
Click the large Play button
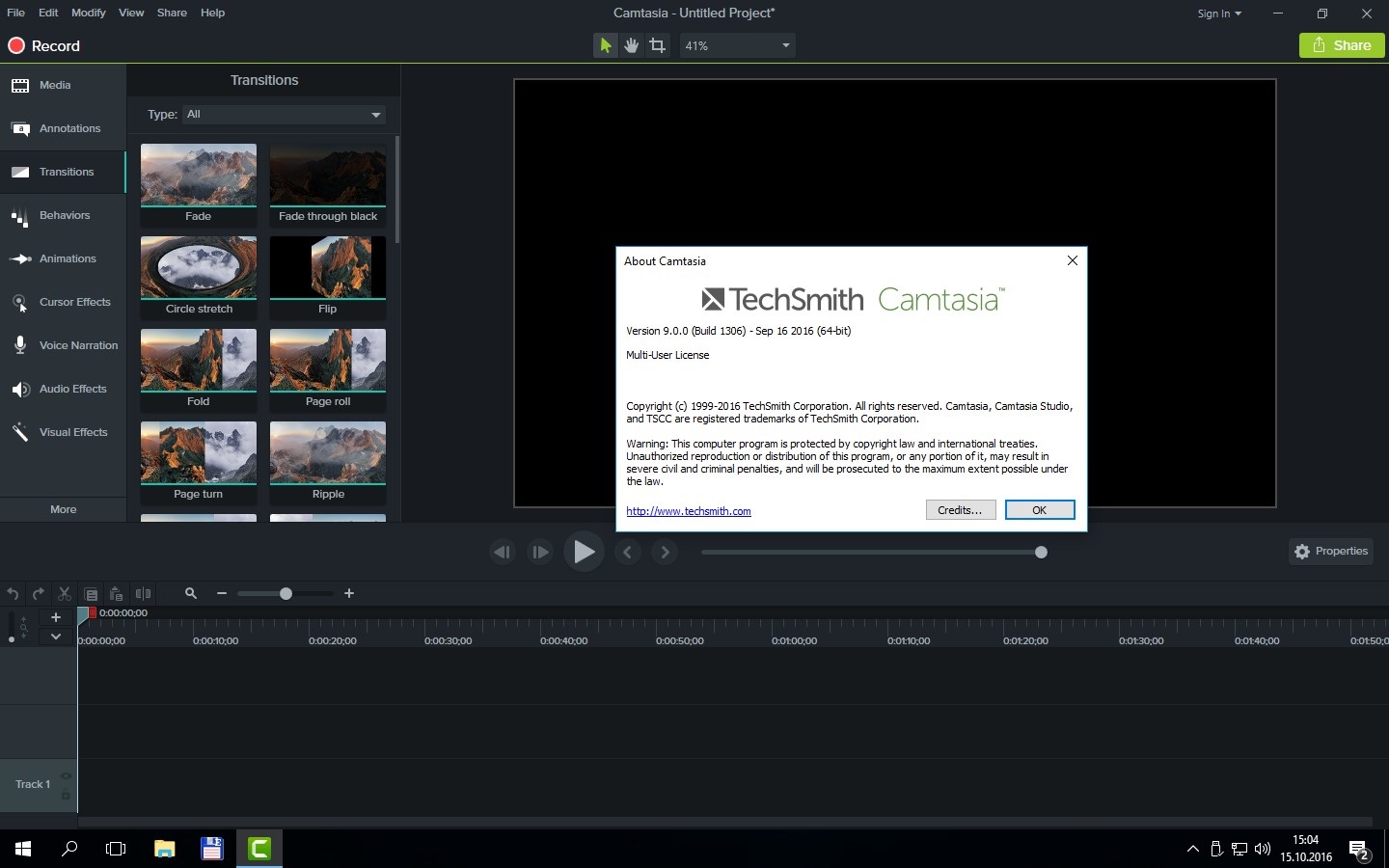pos(584,552)
